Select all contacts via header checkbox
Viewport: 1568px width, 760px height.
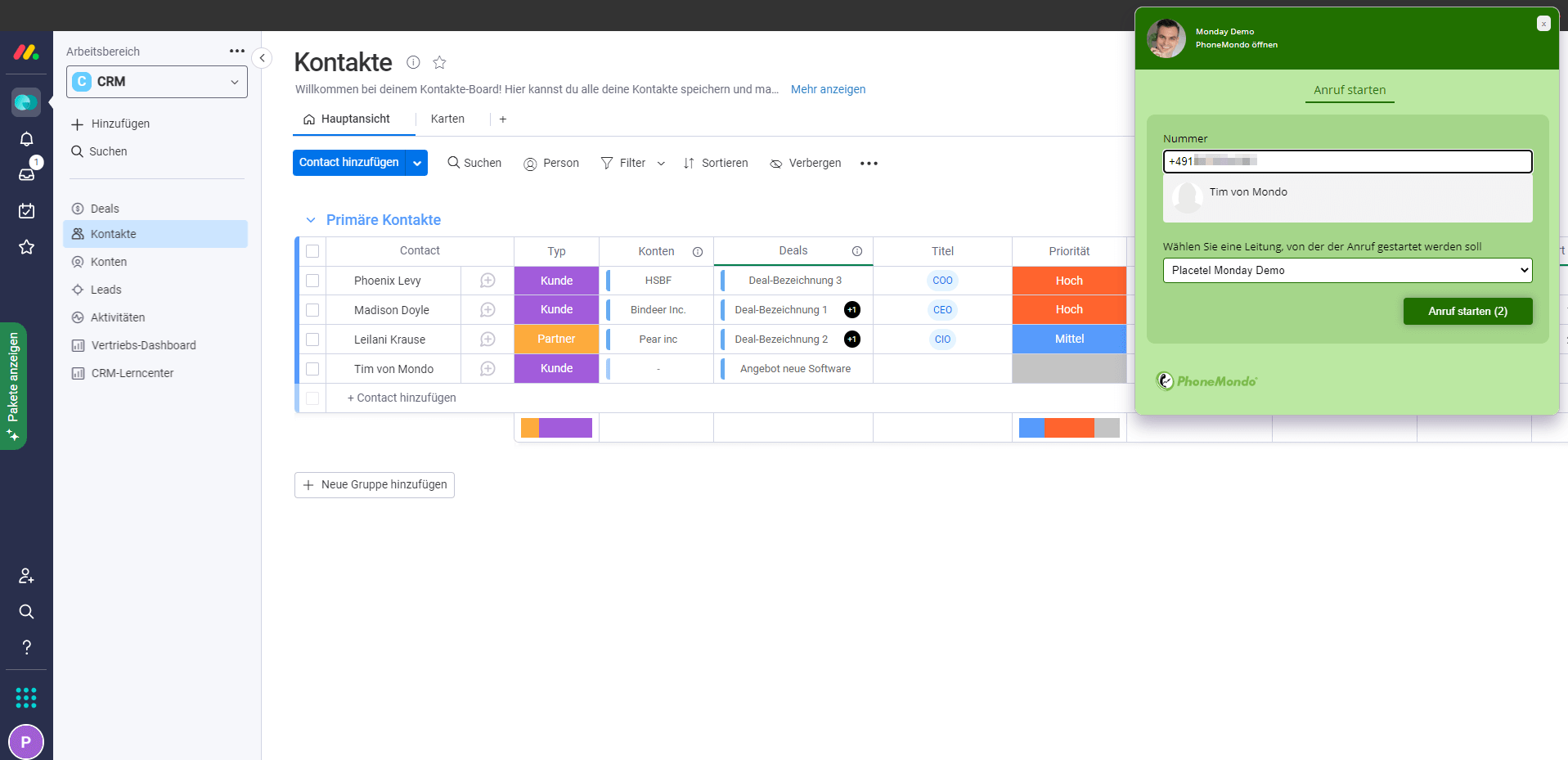click(x=312, y=251)
